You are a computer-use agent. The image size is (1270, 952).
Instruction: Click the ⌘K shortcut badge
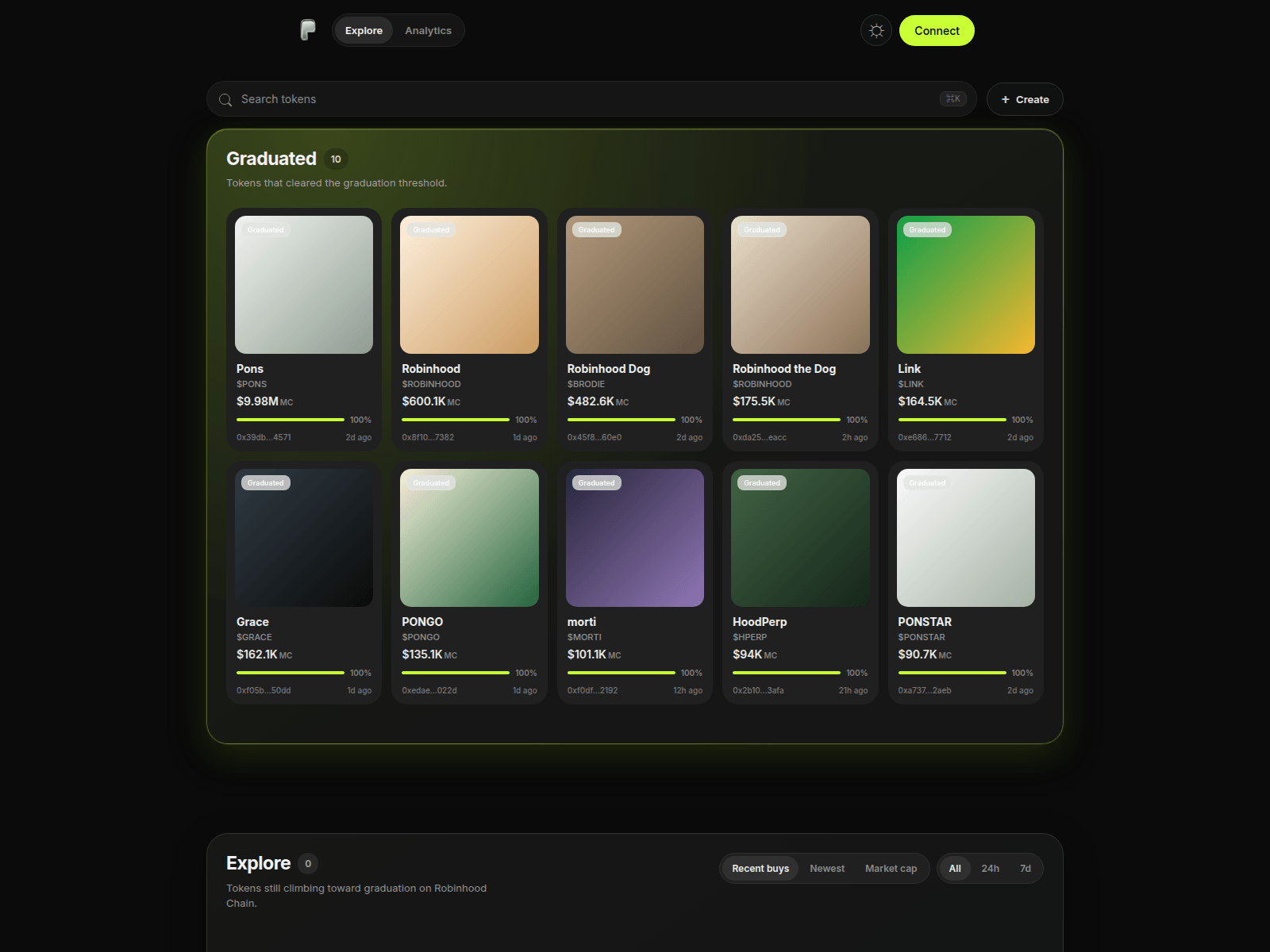[952, 99]
